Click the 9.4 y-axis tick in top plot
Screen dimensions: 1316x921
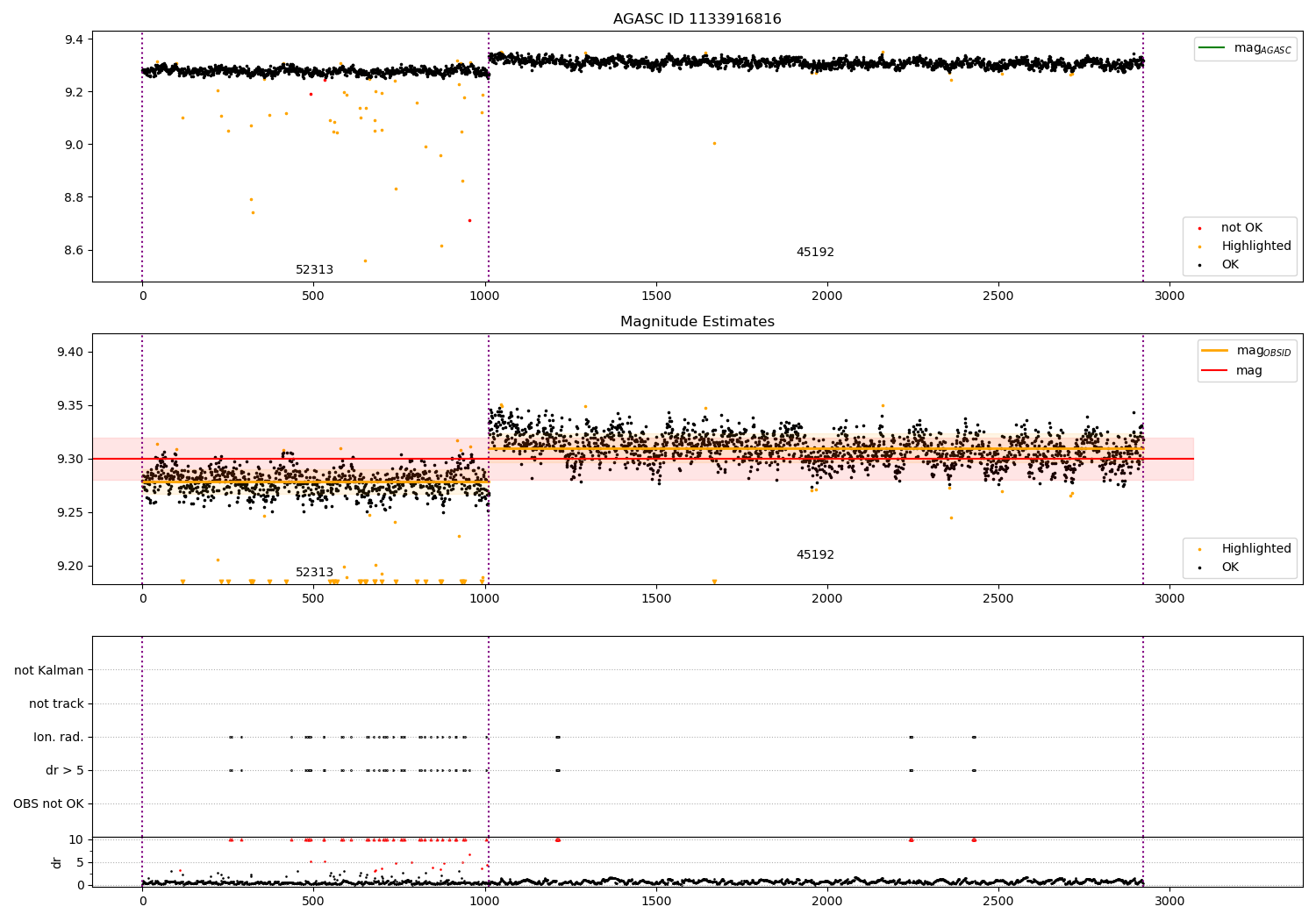click(x=74, y=39)
